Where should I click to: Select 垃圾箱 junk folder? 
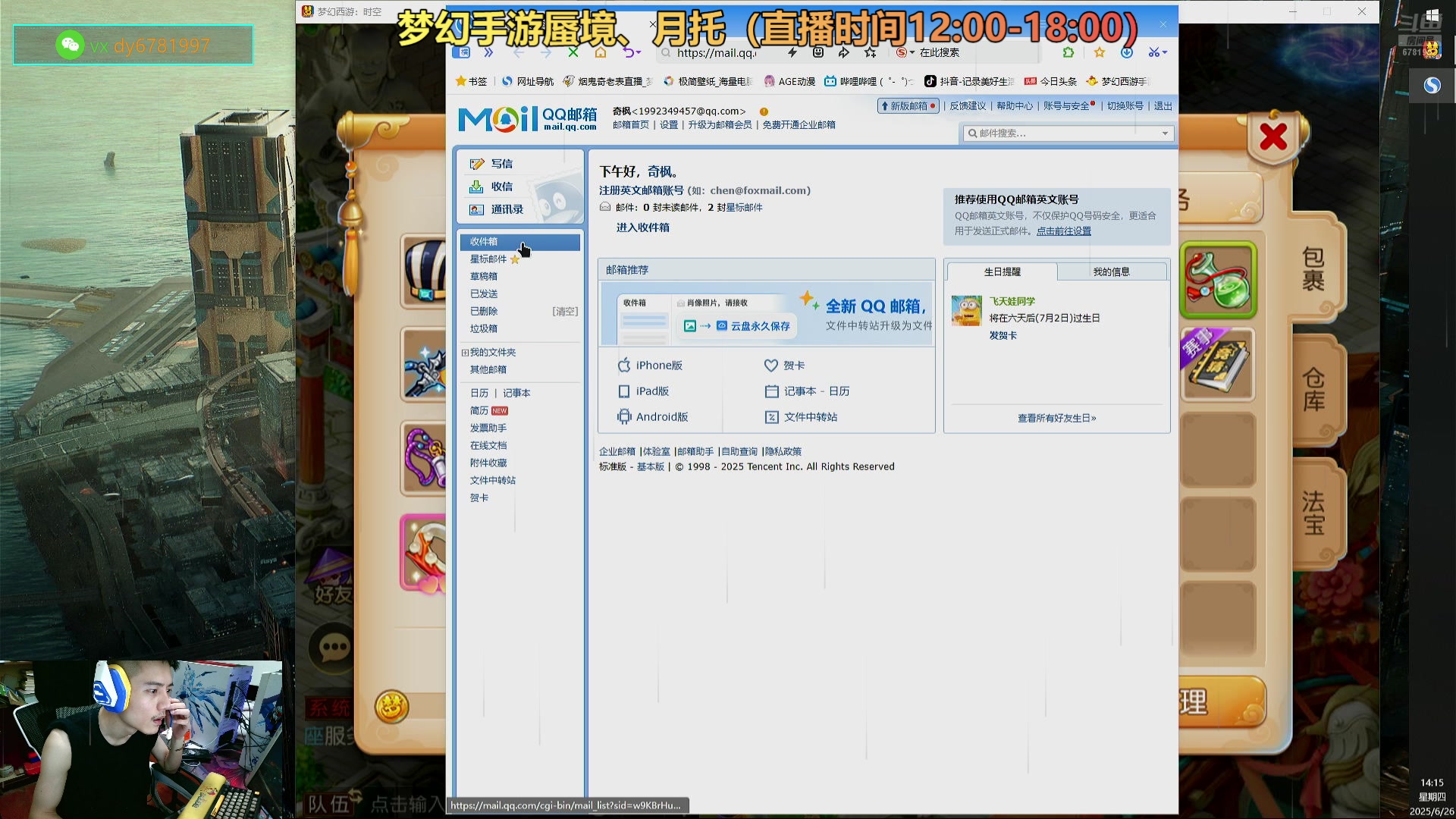[x=484, y=329]
